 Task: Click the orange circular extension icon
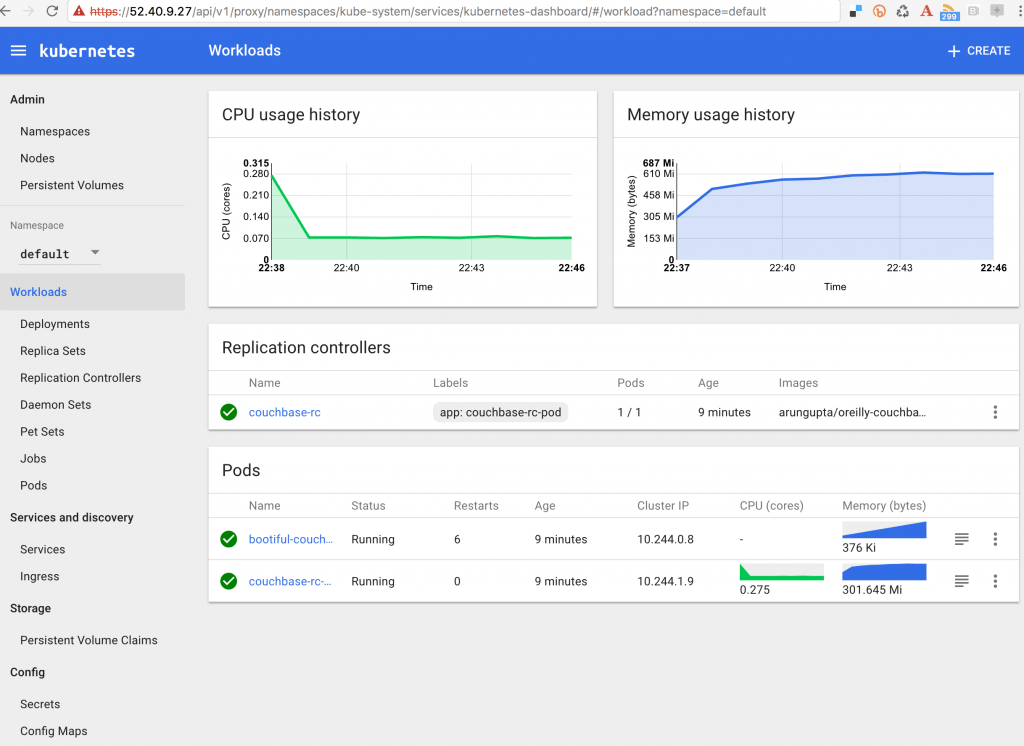click(x=879, y=11)
